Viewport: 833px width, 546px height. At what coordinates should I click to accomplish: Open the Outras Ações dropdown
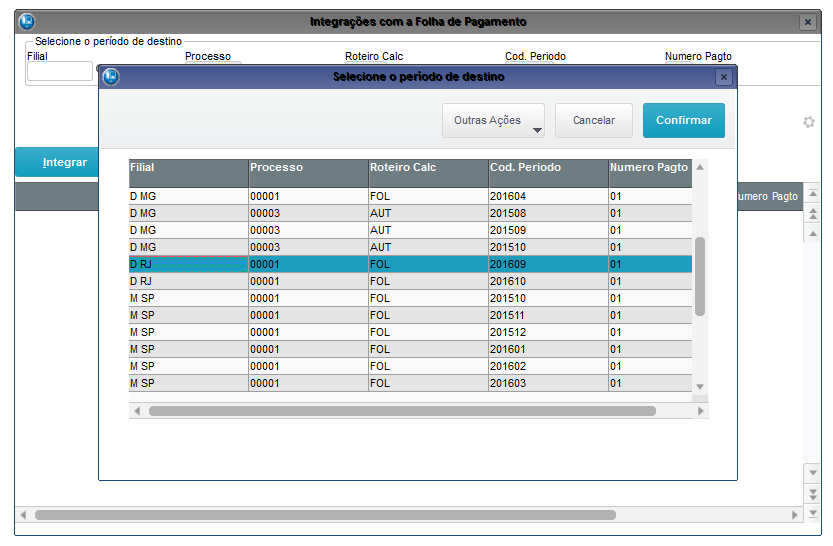pyautogui.click(x=493, y=121)
